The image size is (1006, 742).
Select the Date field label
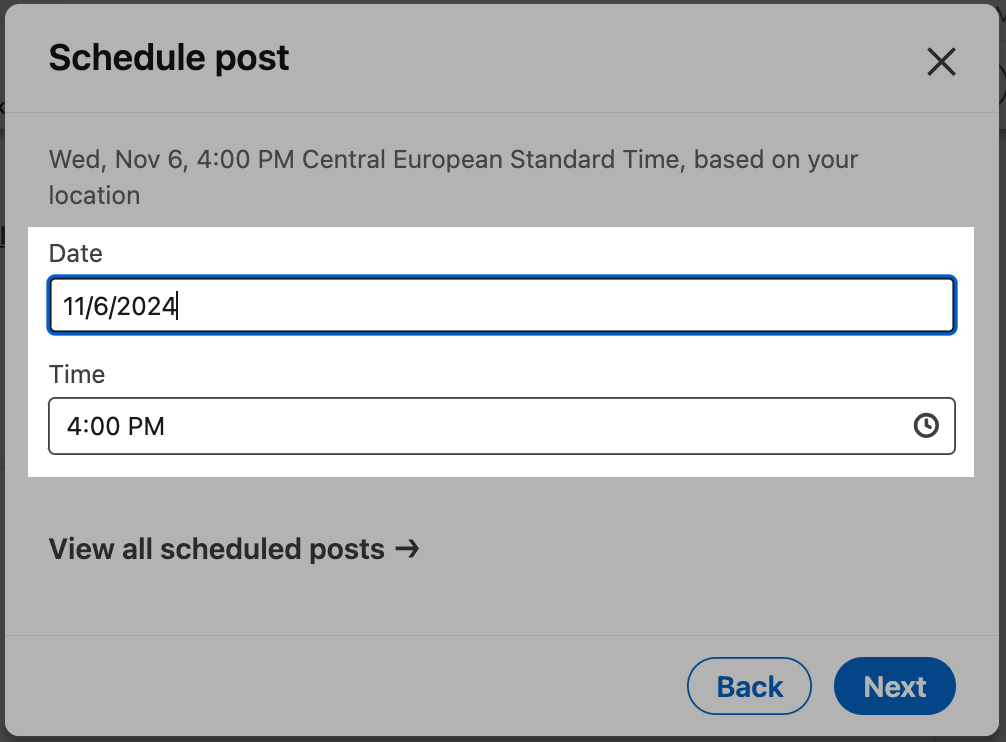pyautogui.click(x=75, y=254)
